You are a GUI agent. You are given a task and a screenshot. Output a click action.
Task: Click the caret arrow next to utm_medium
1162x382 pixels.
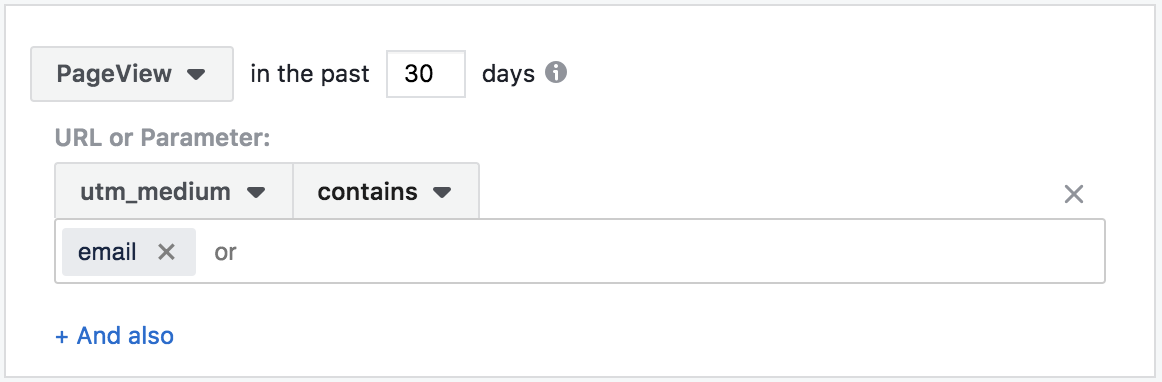(256, 193)
